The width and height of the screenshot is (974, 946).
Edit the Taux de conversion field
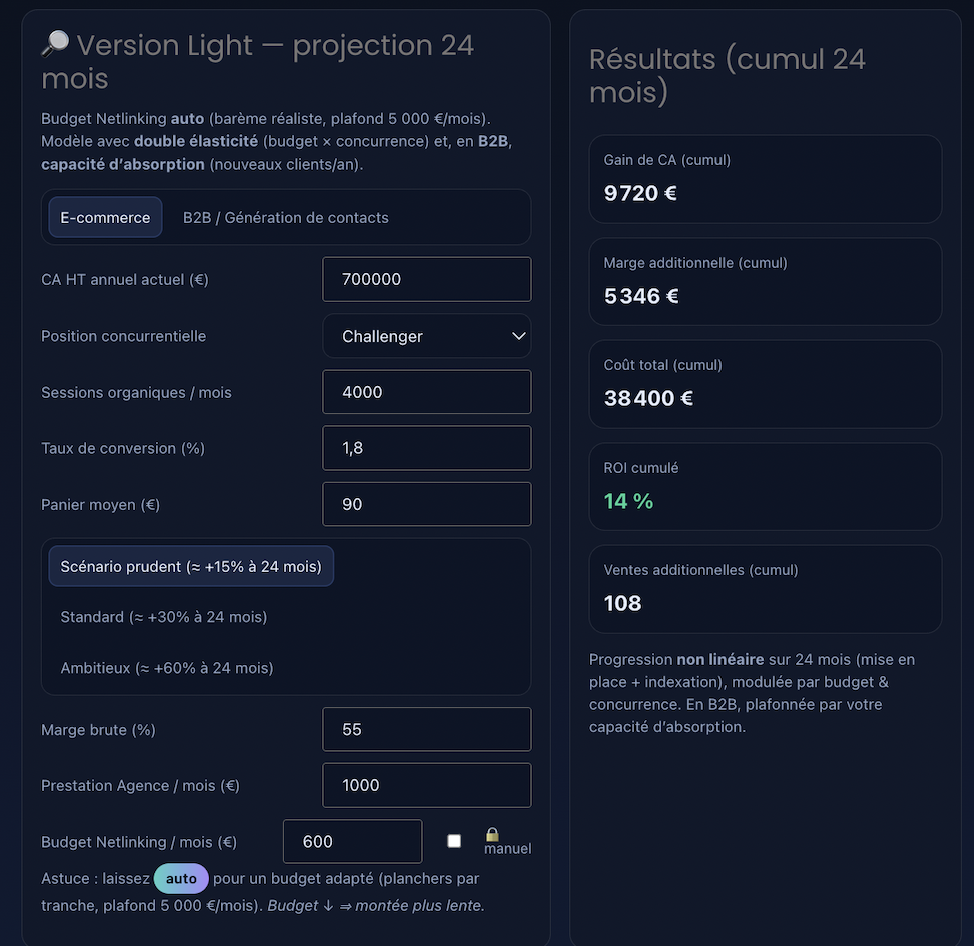click(427, 448)
